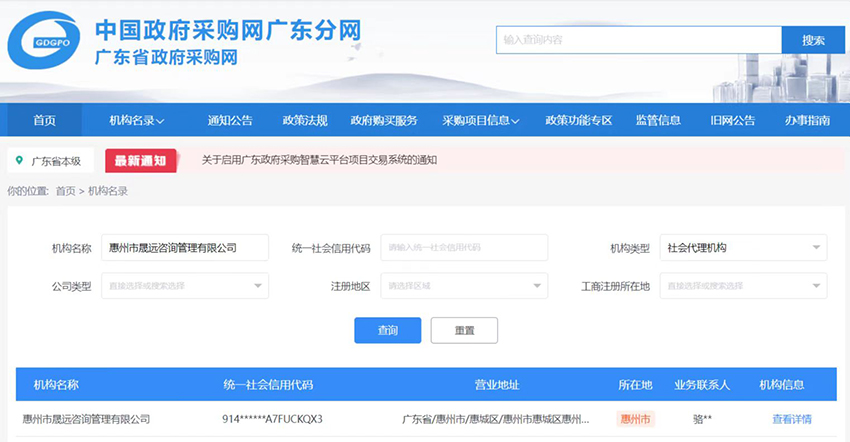Click the location pin icon beside 广东省本级

coord(19,160)
